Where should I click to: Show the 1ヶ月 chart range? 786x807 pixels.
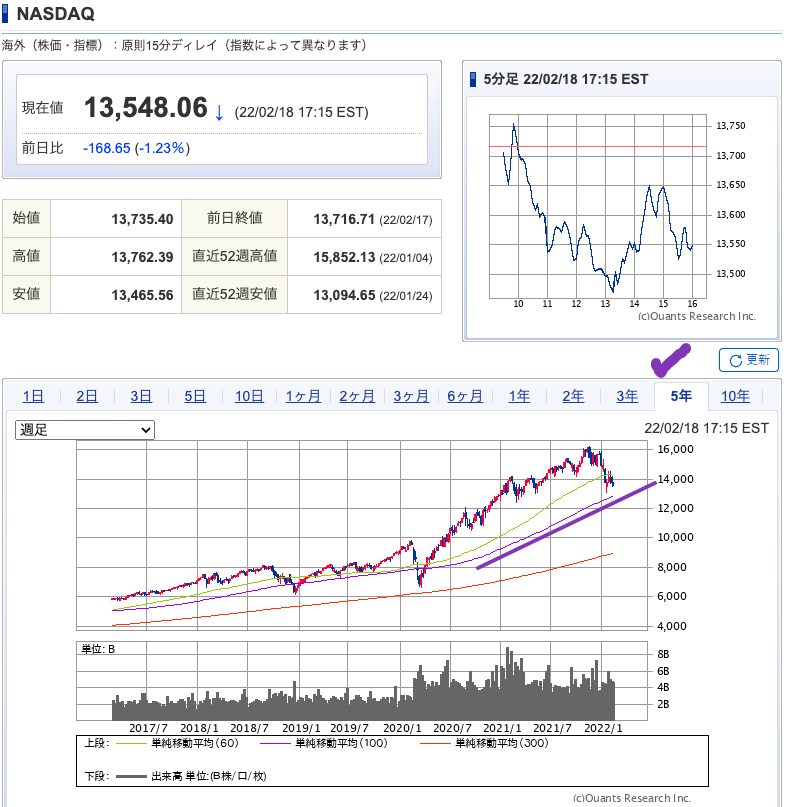[303, 396]
